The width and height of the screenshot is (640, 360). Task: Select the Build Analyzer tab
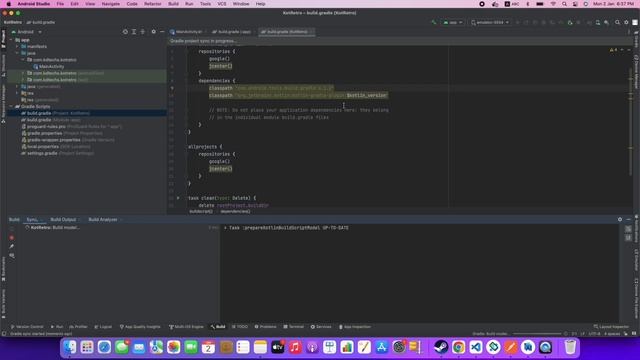point(103,220)
